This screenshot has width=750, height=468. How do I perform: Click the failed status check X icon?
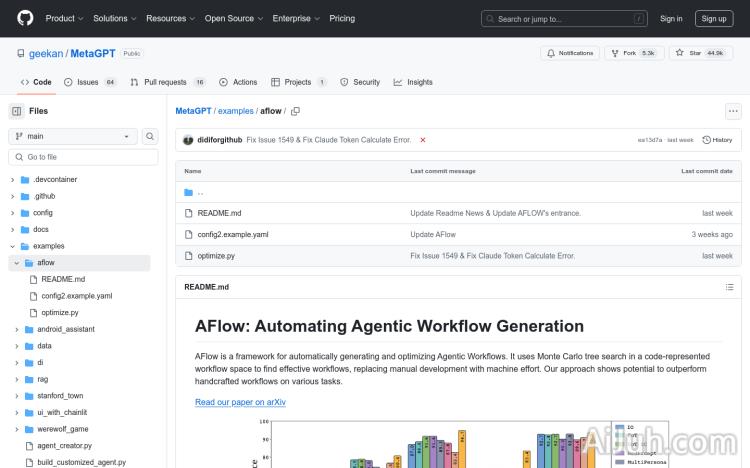pos(422,140)
